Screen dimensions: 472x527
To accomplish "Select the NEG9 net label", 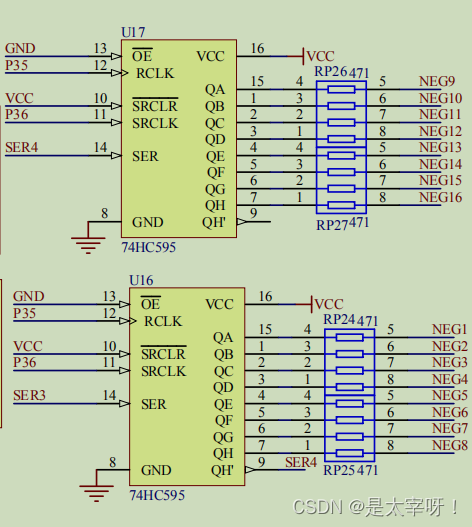I will (x=437, y=81).
